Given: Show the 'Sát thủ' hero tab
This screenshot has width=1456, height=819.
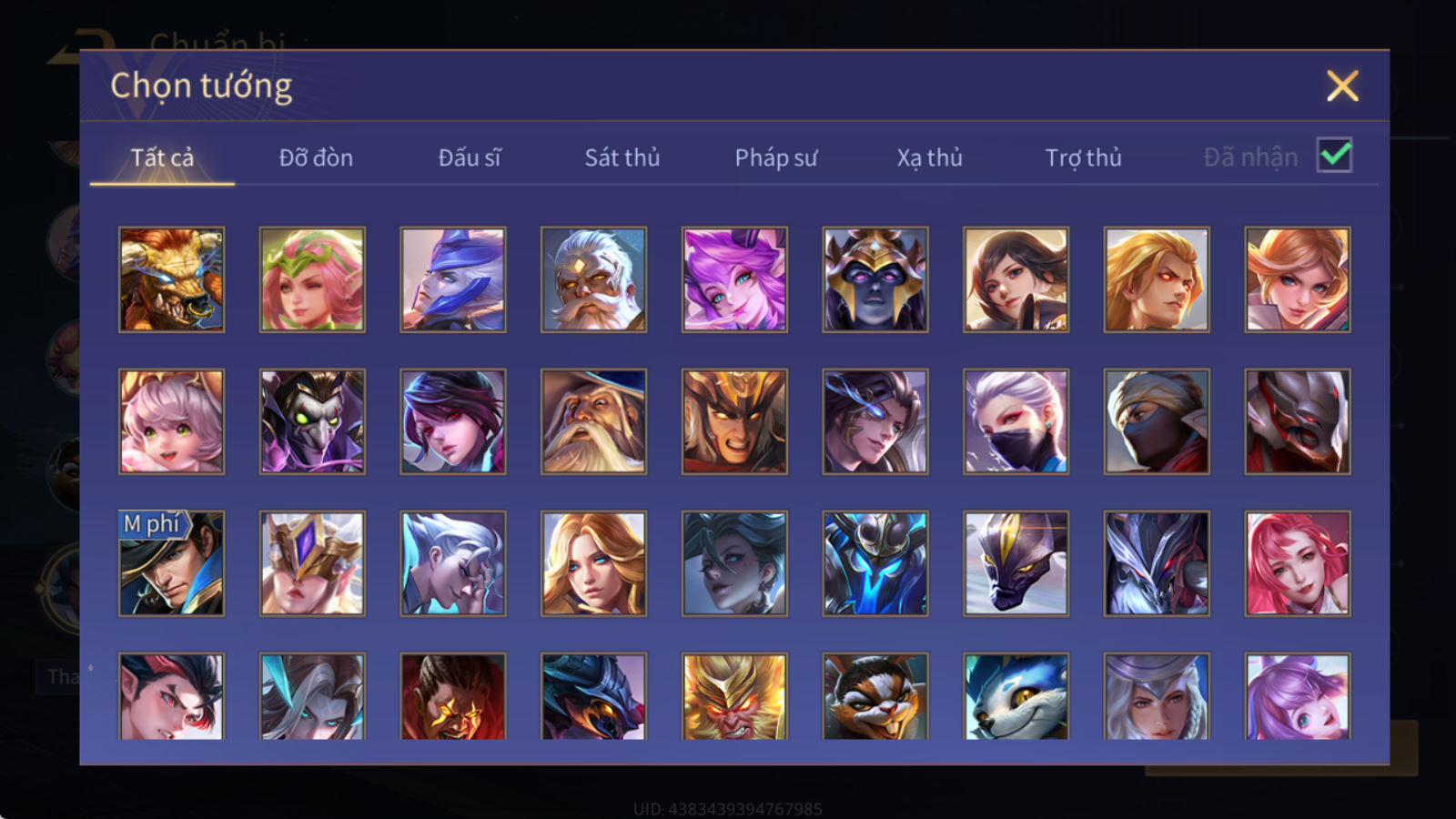Looking at the screenshot, I should point(622,157).
